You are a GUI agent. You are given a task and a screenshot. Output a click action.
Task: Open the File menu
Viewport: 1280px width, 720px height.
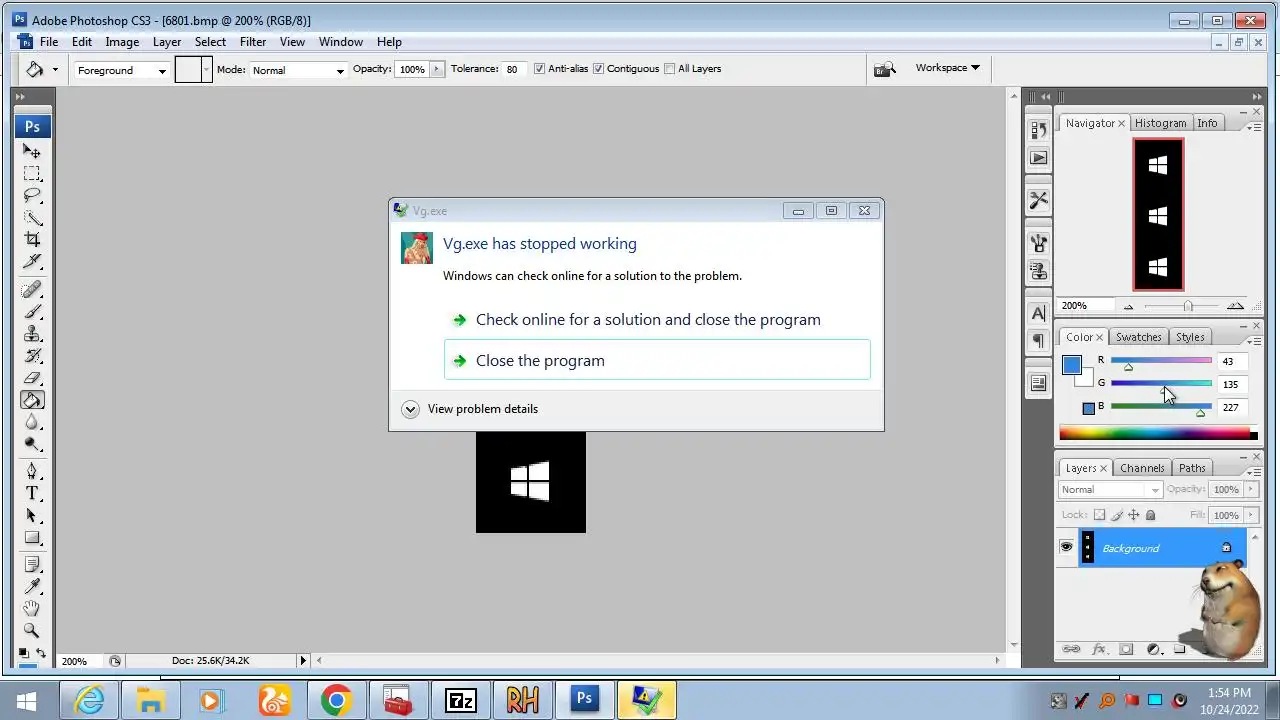click(x=49, y=42)
